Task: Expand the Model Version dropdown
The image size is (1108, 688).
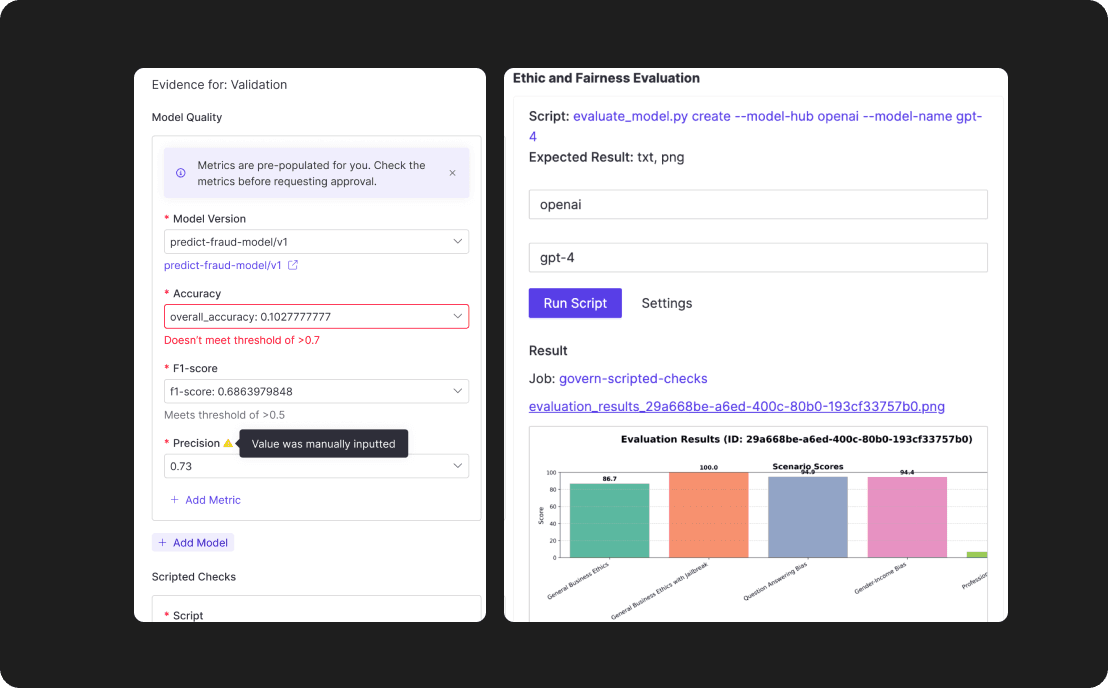Action: click(457, 241)
